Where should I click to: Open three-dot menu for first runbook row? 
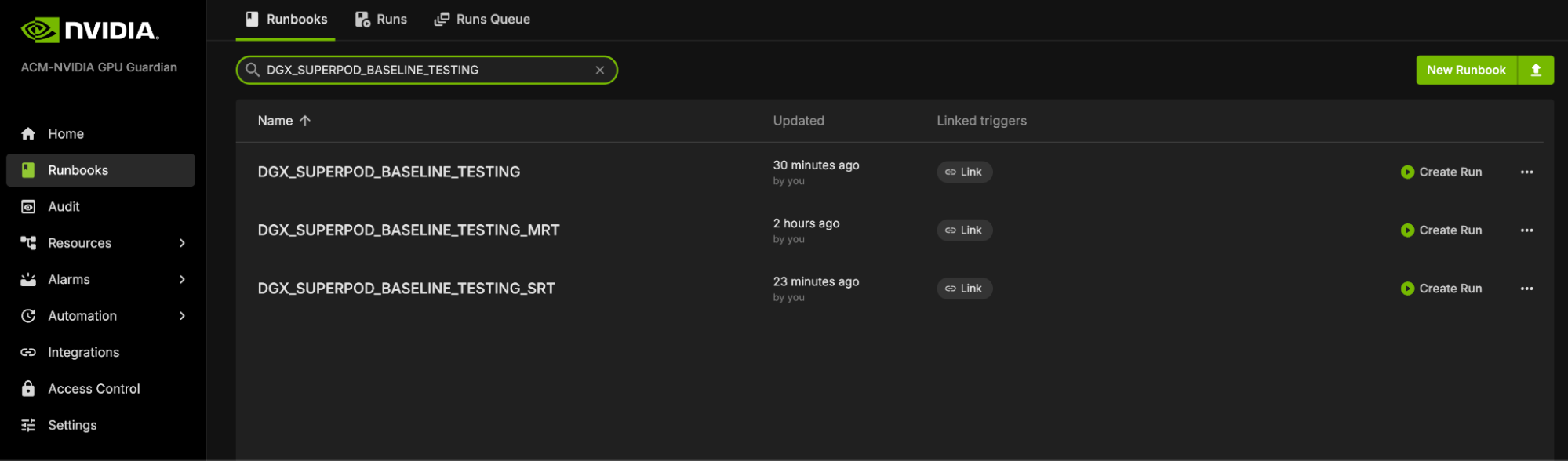tap(1526, 172)
